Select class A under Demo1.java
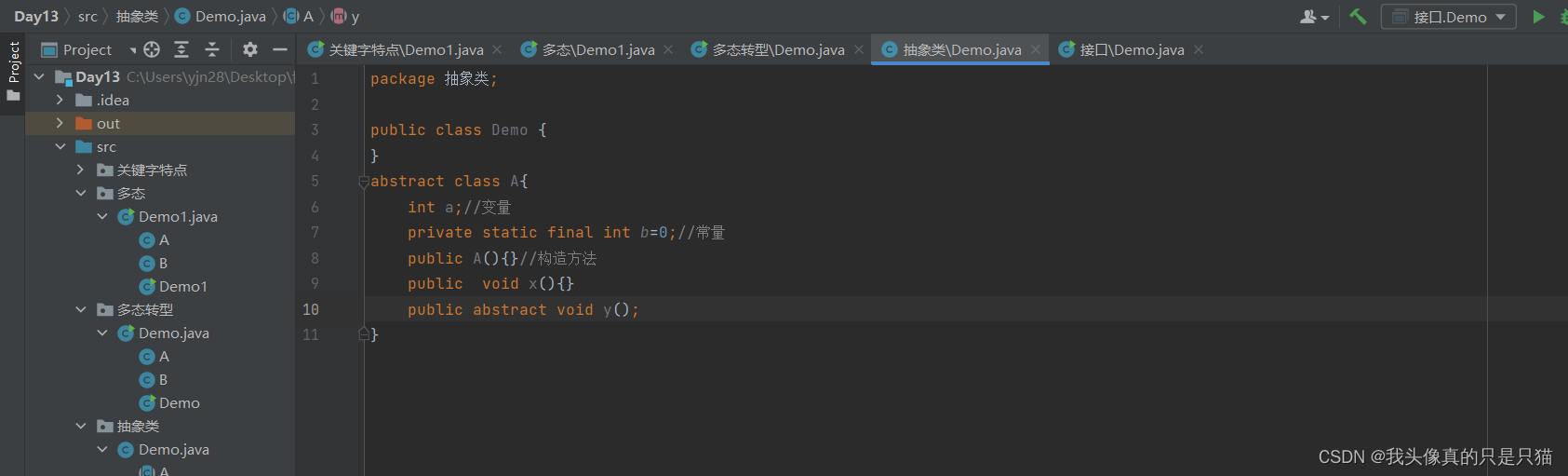This screenshot has height=476, width=1568. click(x=154, y=239)
